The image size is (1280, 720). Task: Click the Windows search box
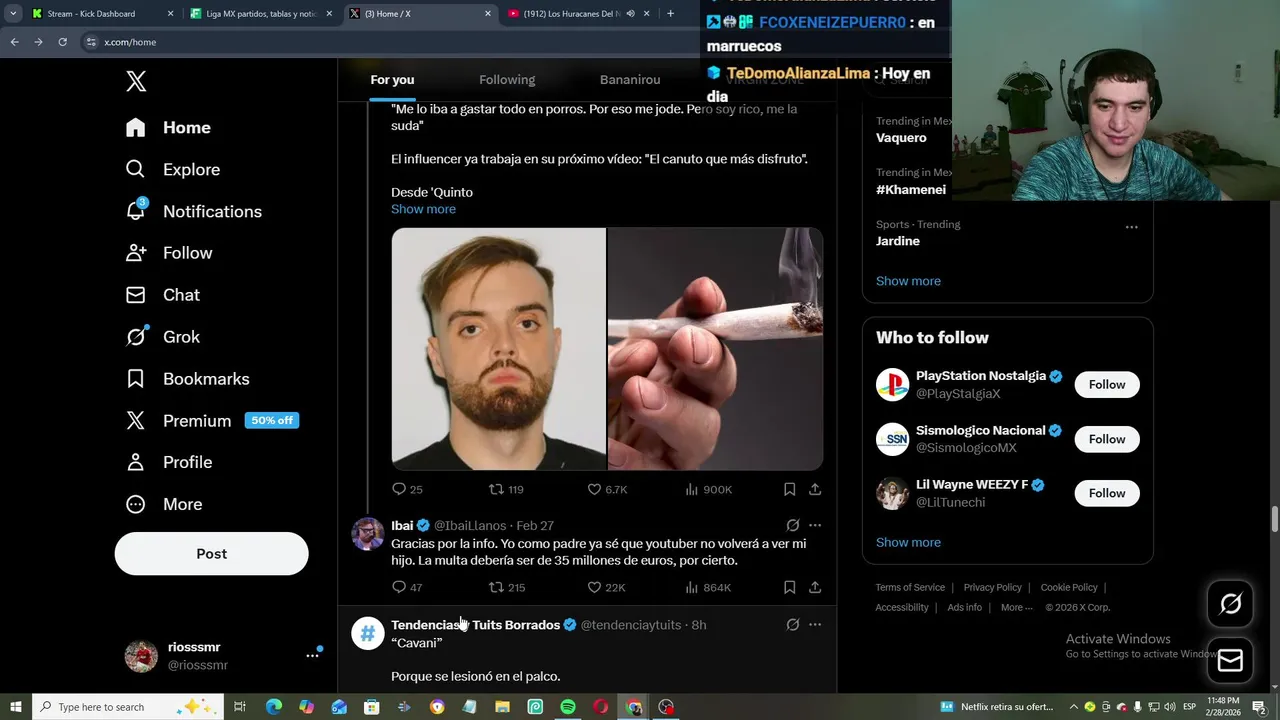click(127, 707)
